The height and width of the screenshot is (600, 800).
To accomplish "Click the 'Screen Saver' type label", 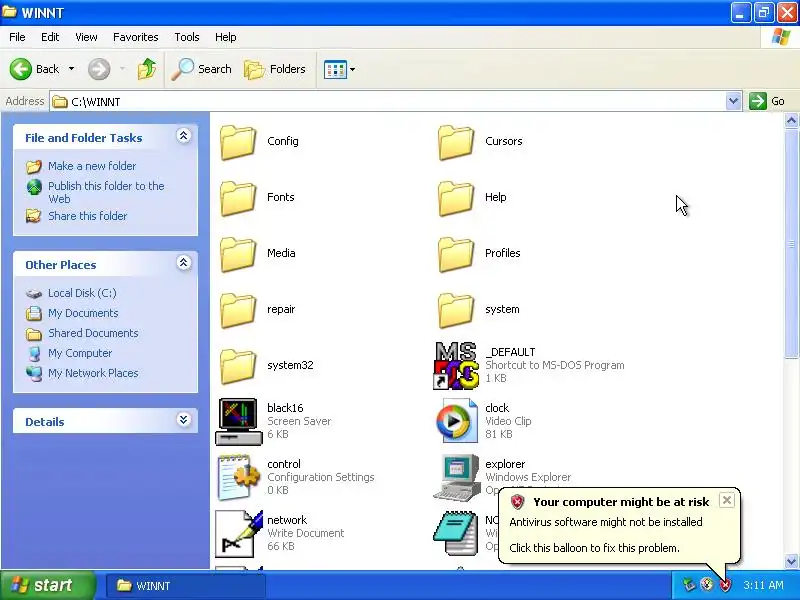I will [x=299, y=421].
